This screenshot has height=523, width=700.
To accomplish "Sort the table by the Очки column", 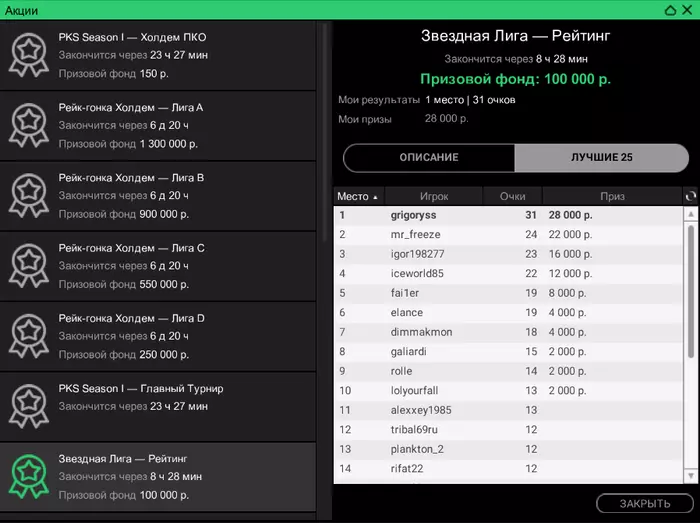I will pos(512,196).
